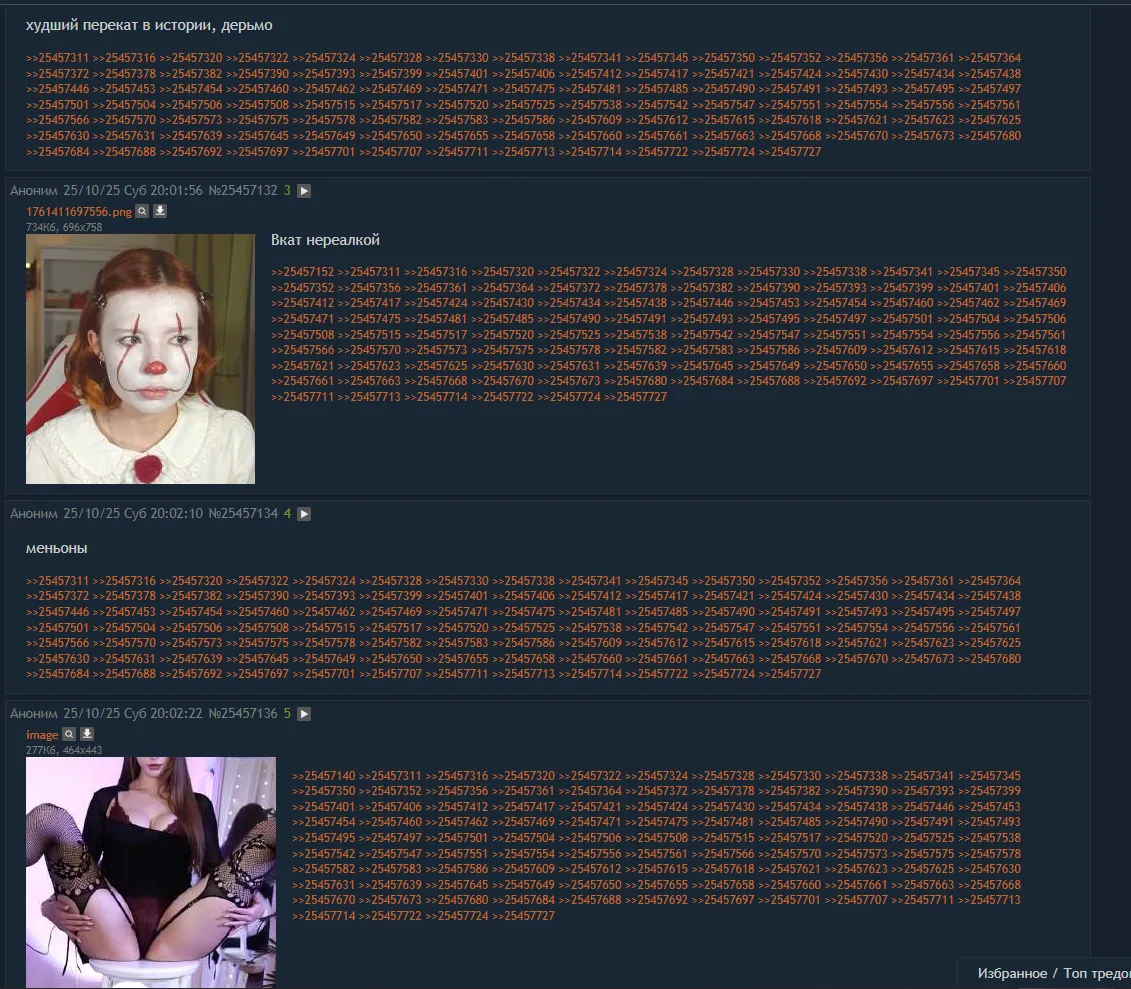Image resolution: width=1131 pixels, height=989 pixels.
Task: Follow reply link >>25457152 in "Вкат нереалкой" post
Action: (x=303, y=273)
